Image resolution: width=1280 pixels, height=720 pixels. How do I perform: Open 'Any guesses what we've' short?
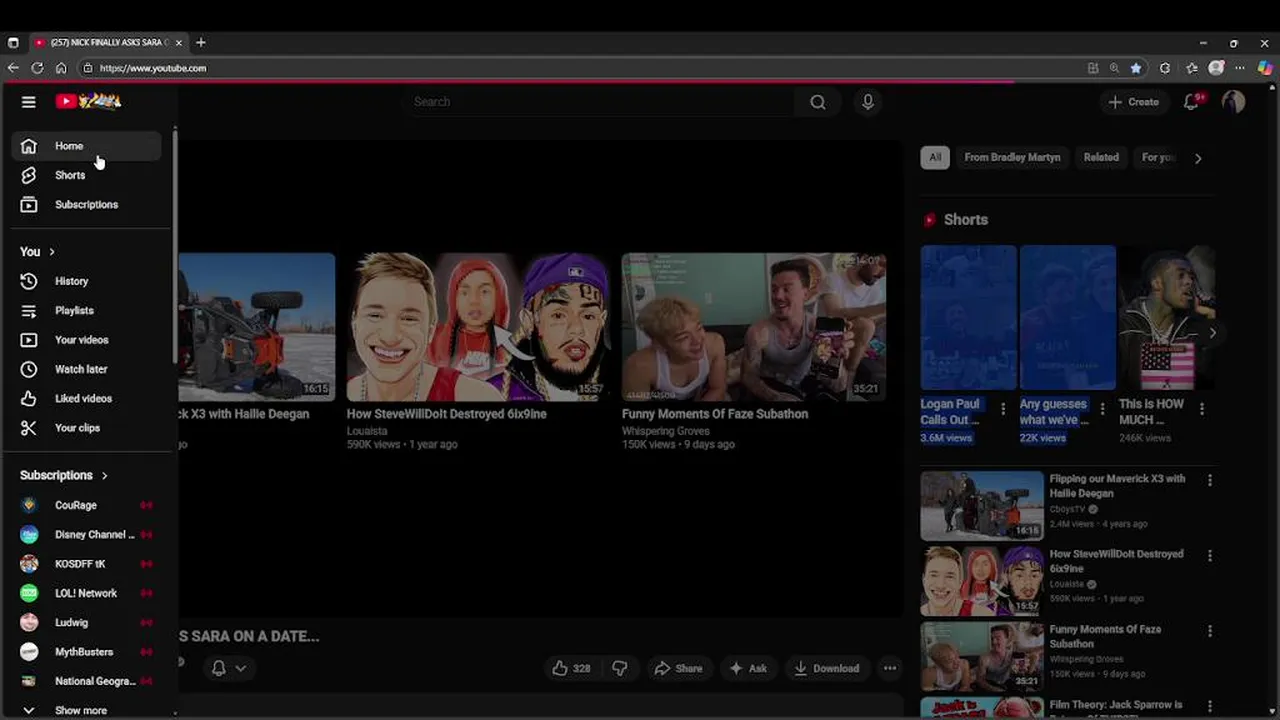click(x=1068, y=318)
